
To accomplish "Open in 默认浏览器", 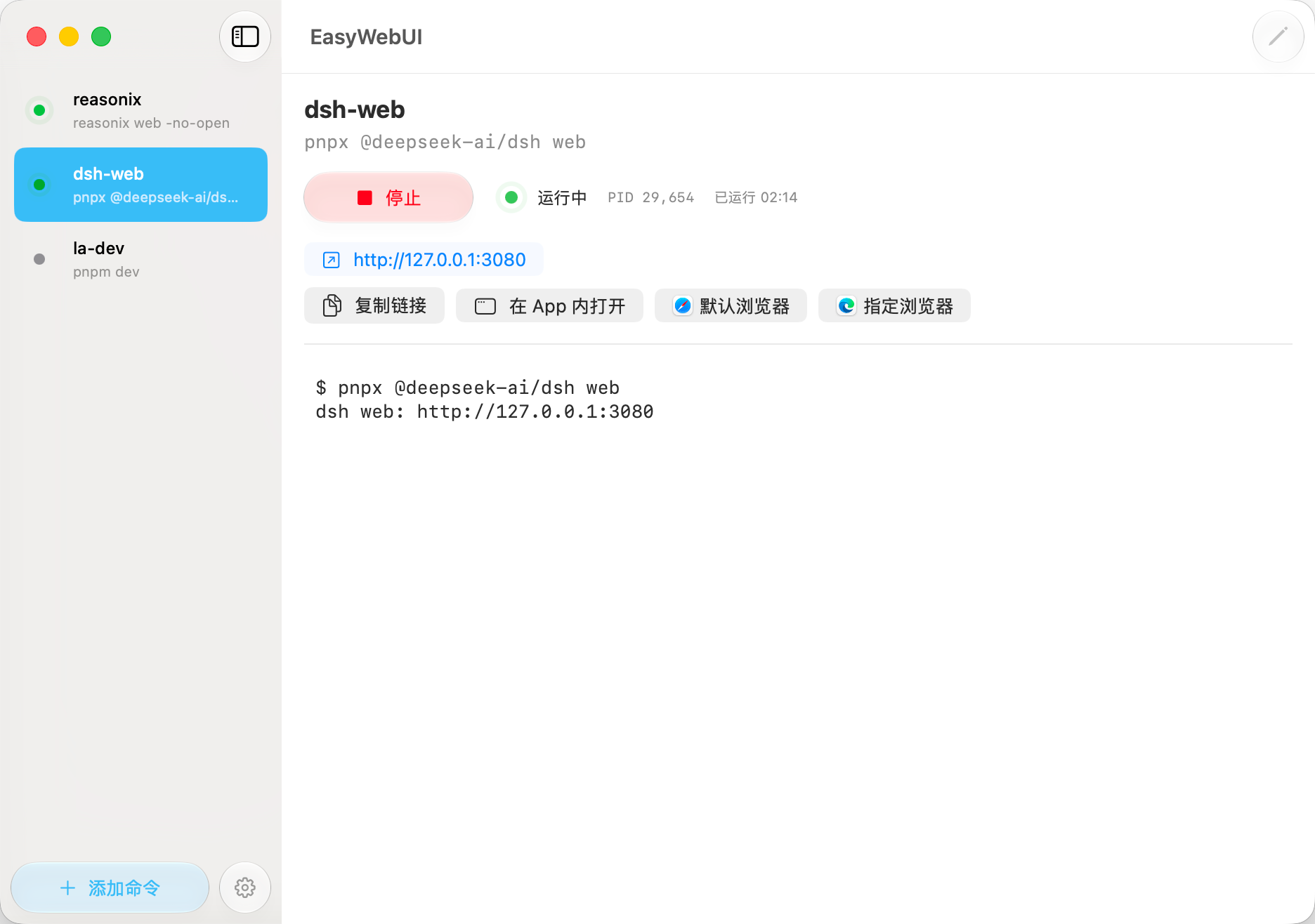I will click(731, 305).
